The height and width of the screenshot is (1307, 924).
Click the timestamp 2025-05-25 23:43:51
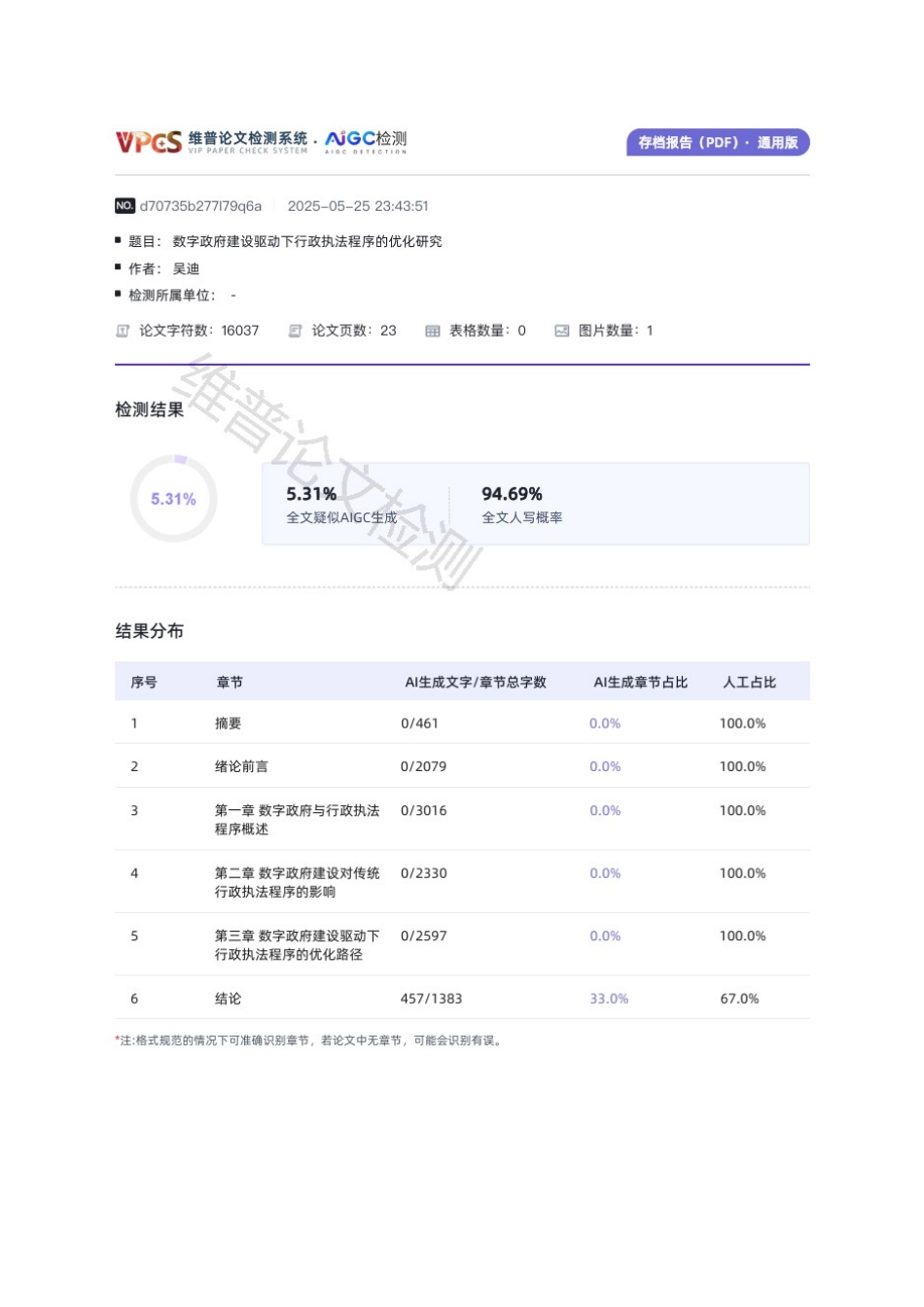pos(359,206)
